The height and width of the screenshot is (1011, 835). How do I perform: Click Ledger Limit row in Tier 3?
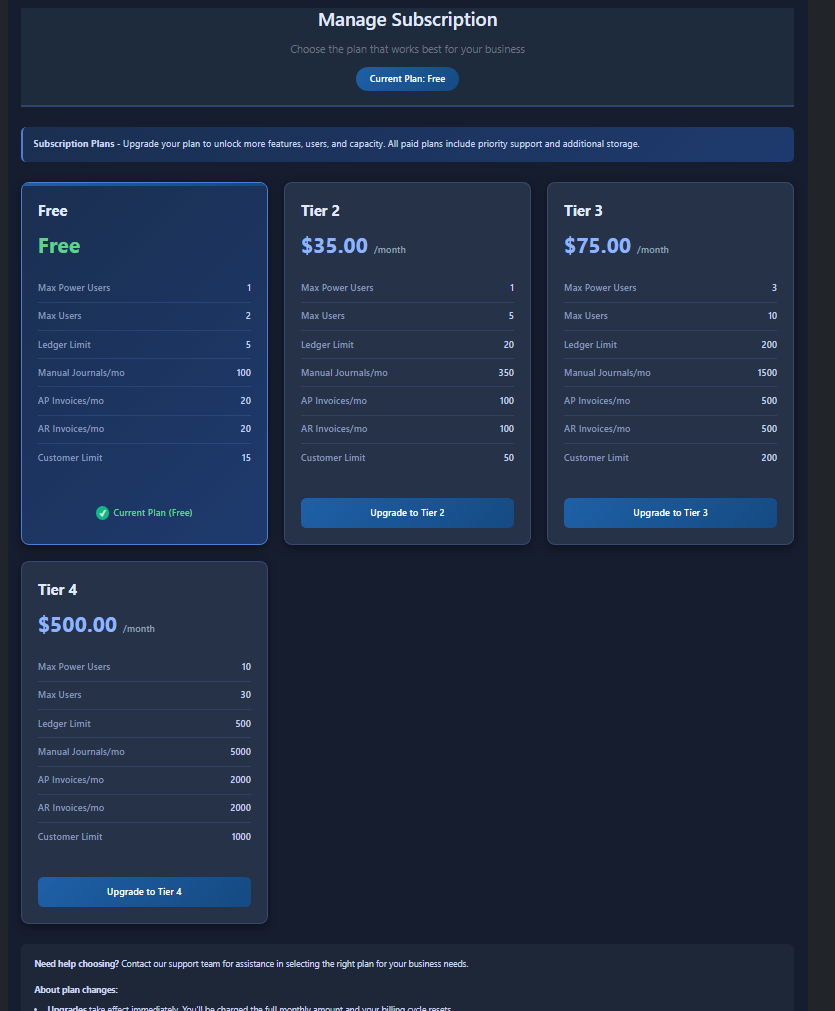tap(671, 345)
